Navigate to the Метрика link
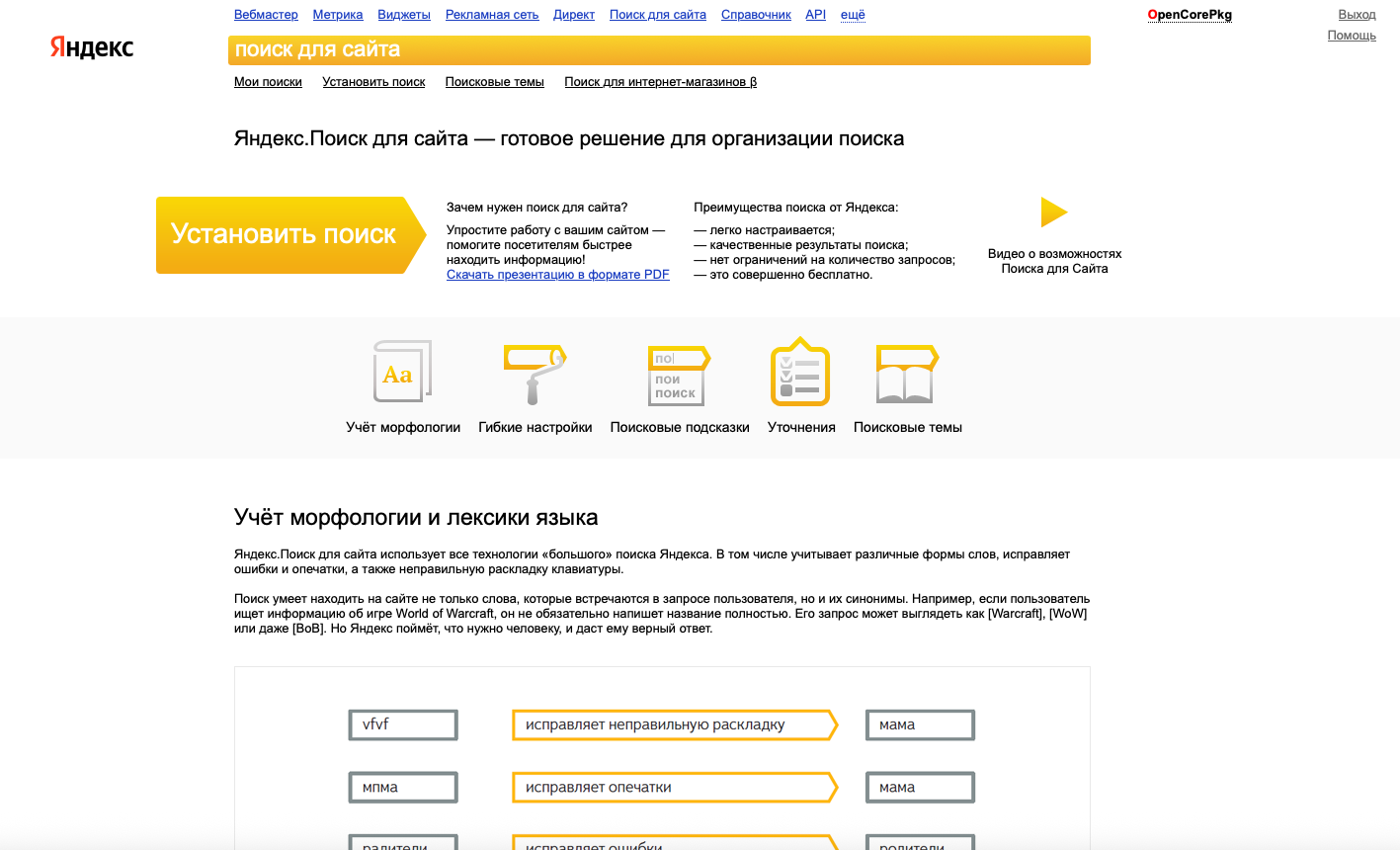This screenshot has width=1400, height=850. pos(338,15)
